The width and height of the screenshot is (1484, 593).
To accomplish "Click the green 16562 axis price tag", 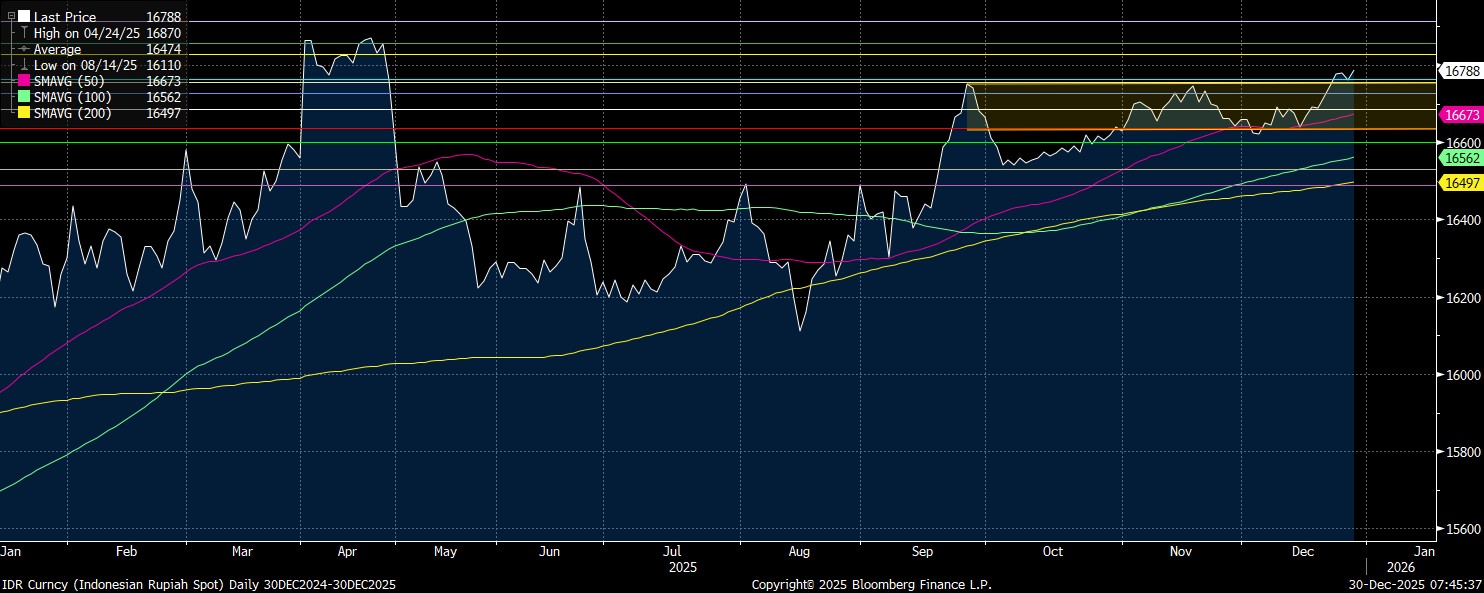I will (x=1460, y=158).
